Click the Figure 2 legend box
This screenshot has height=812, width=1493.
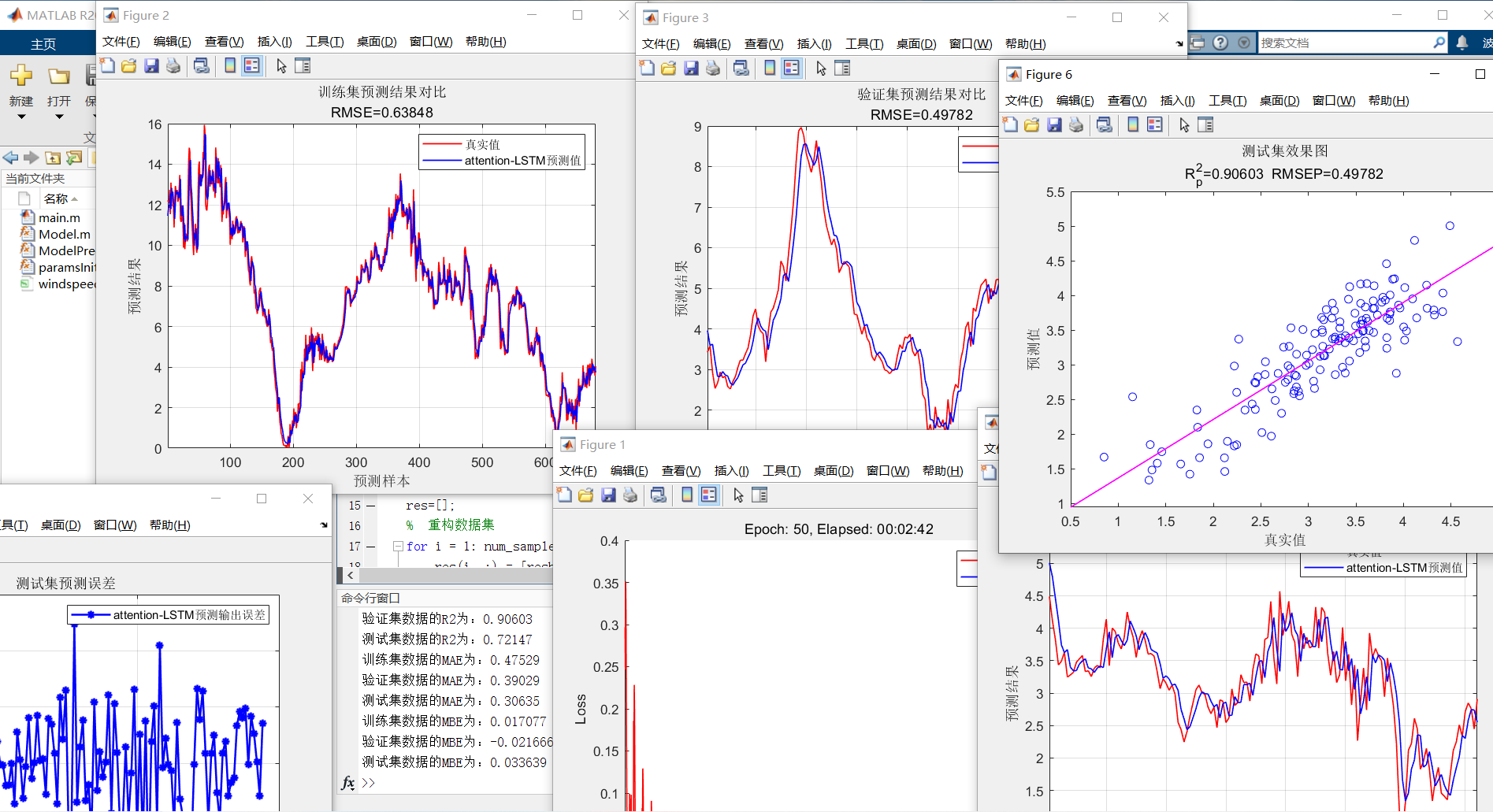click(502, 152)
